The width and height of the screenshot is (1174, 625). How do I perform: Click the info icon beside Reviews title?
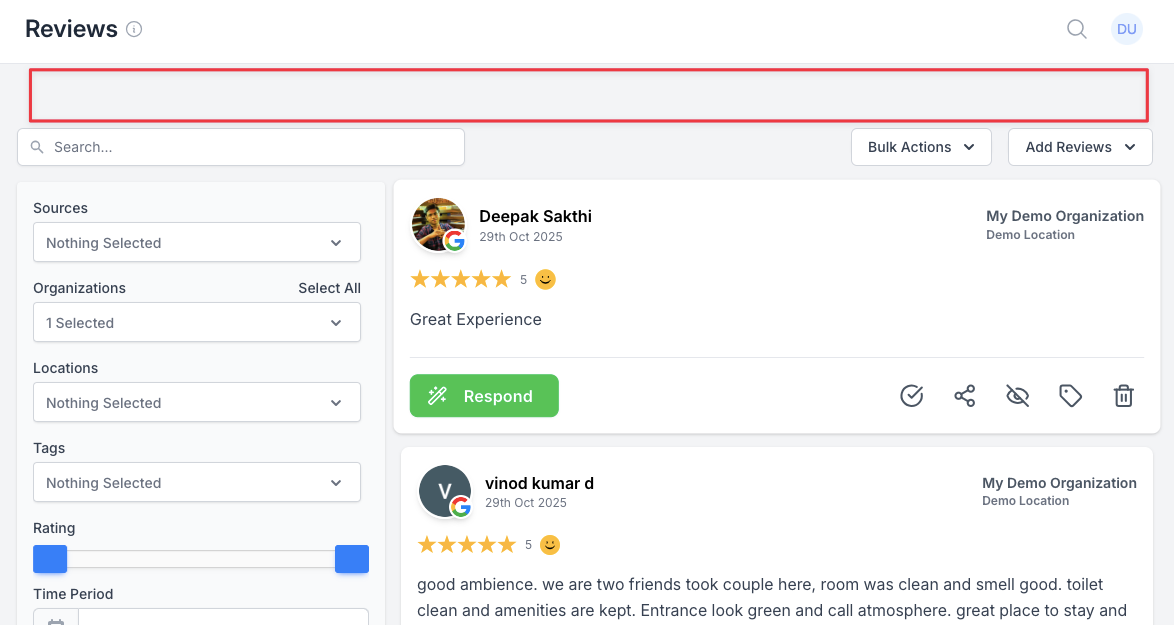pyautogui.click(x=134, y=29)
